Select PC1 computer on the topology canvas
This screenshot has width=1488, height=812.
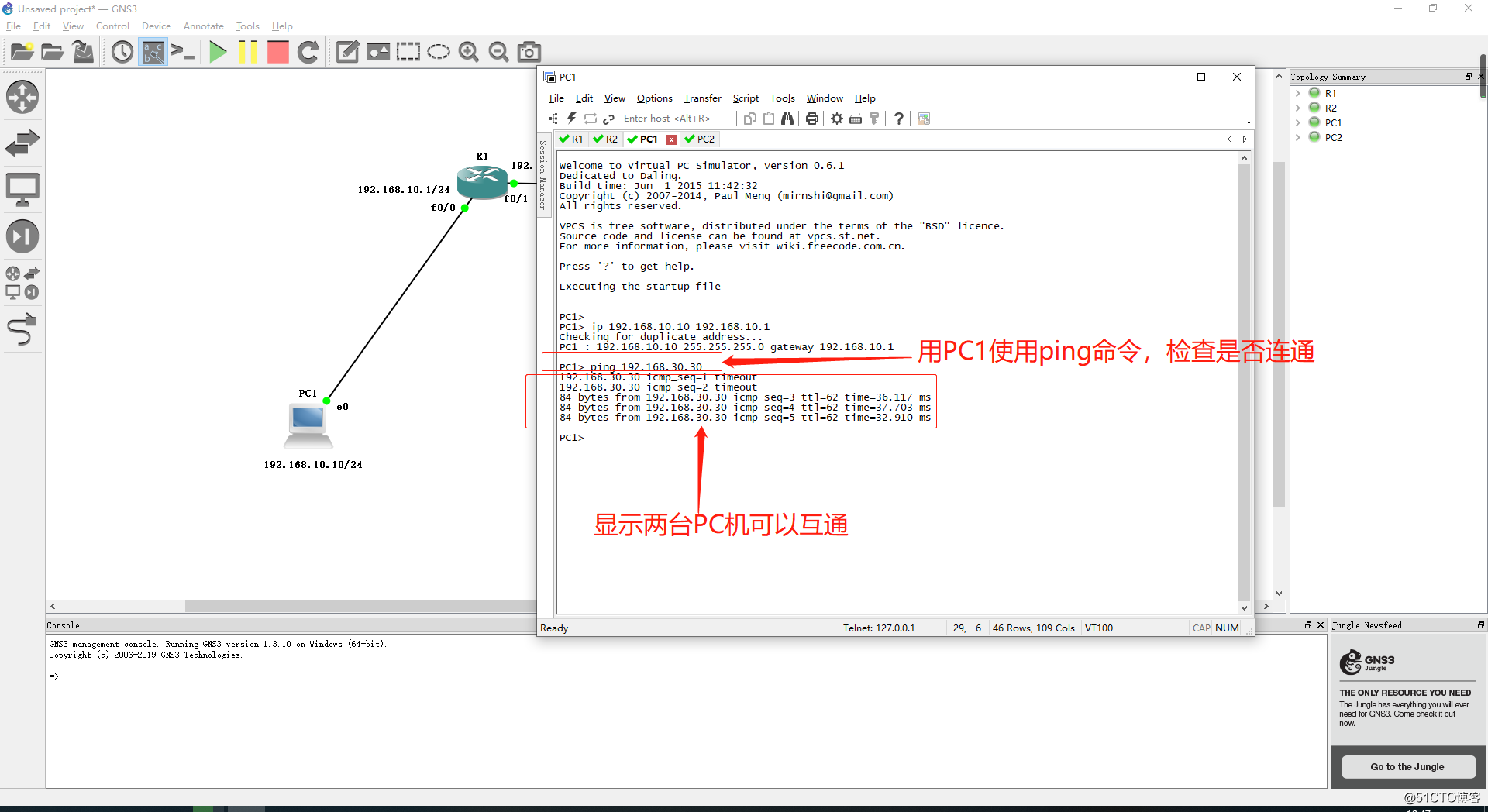308,426
